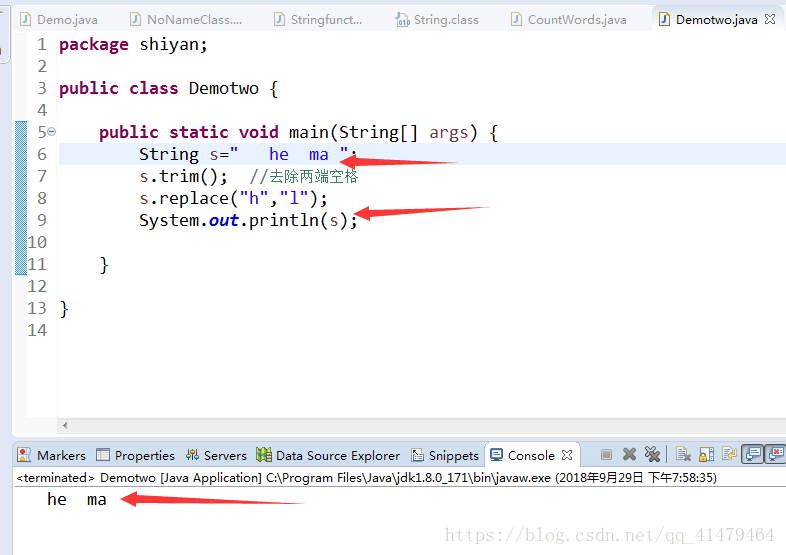Click the NoNameClass file icon
The width and height of the screenshot is (786, 555).
tap(135, 20)
